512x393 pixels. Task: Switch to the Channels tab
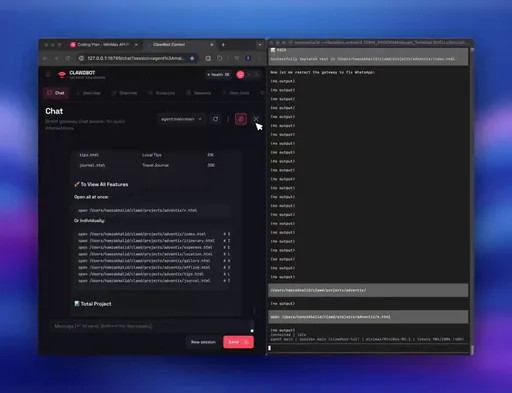(x=124, y=93)
